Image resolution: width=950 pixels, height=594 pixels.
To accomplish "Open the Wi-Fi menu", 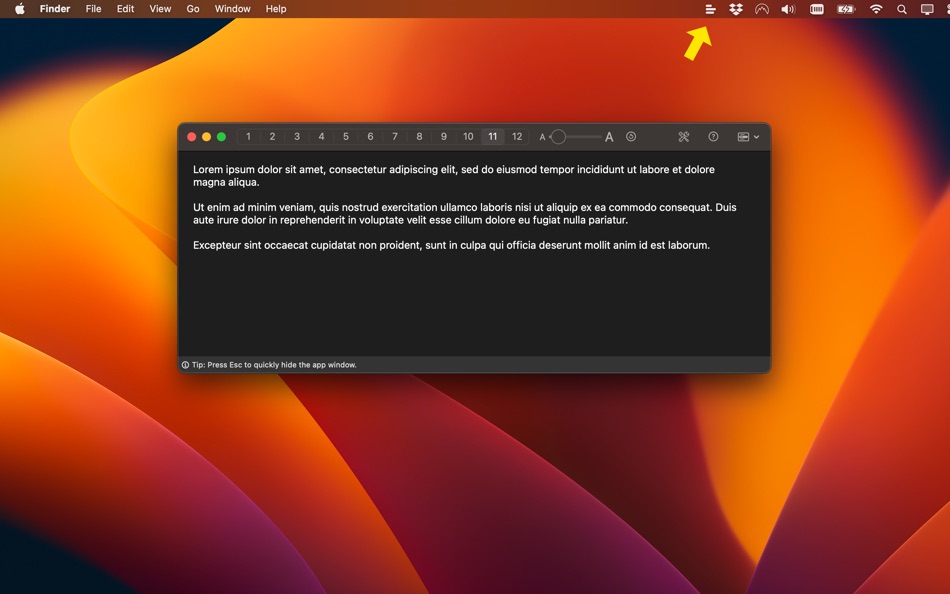I will (x=875, y=9).
